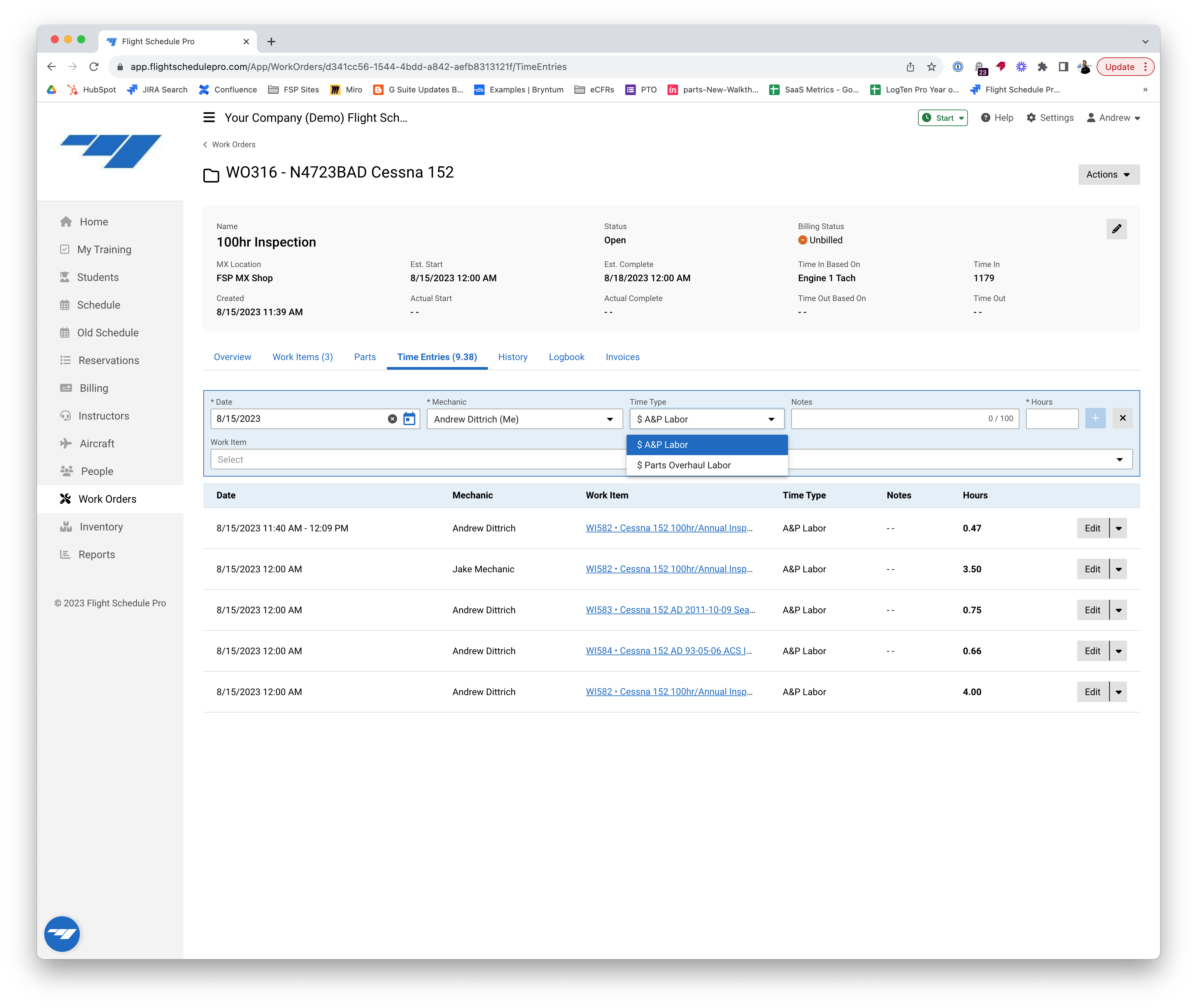The image size is (1197, 1008).
Task: Open the Work Item select dropdown
Action: coord(671,459)
